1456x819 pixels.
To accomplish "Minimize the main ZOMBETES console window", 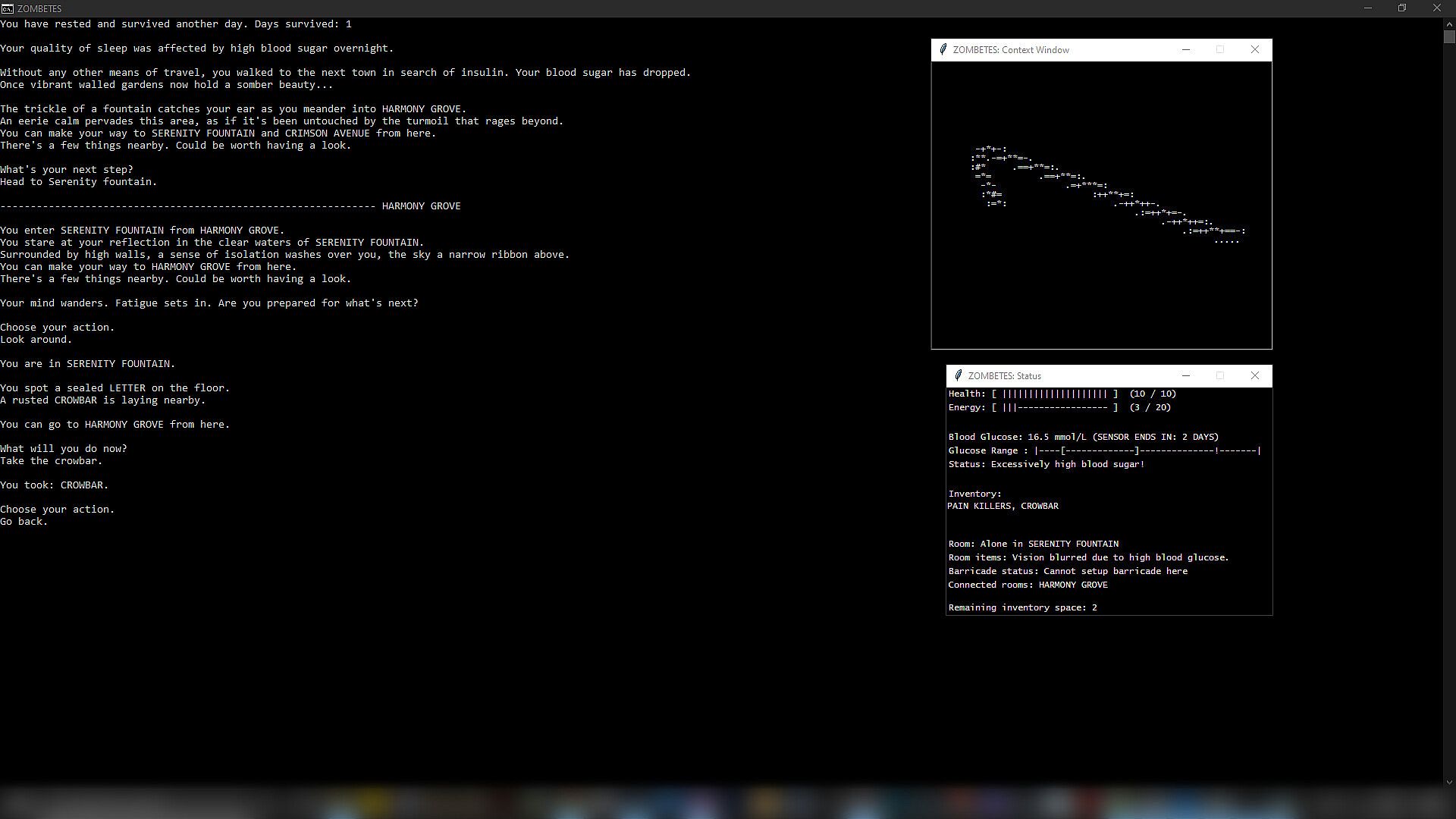I will [1368, 8].
